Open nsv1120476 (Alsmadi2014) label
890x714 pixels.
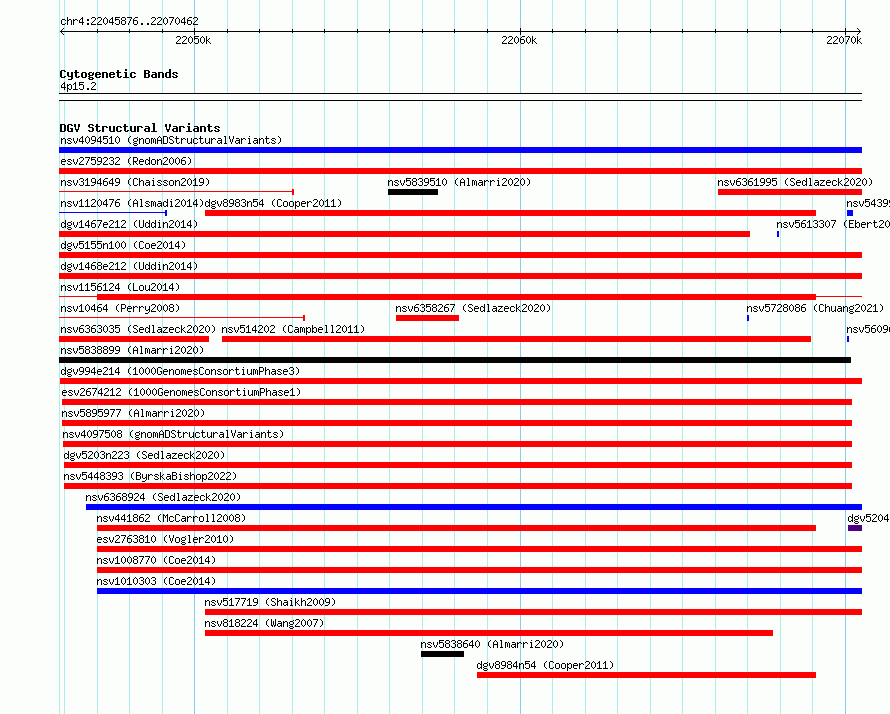[132, 203]
